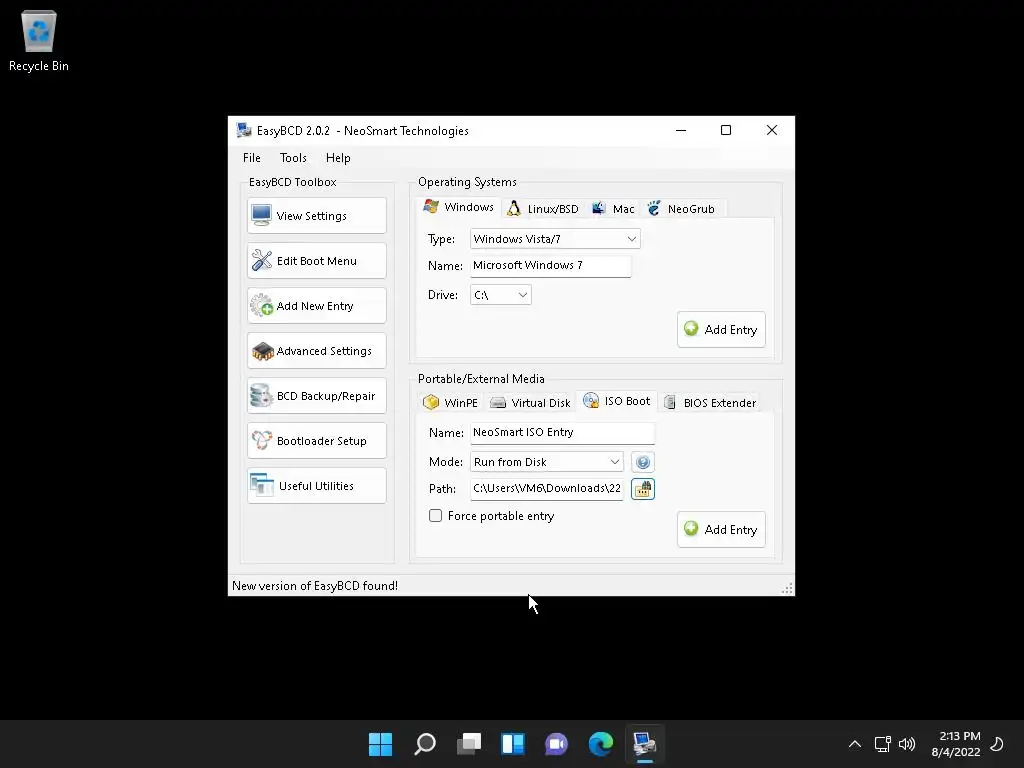
Task: Open the Tools menu
Action: click(293, 158)
